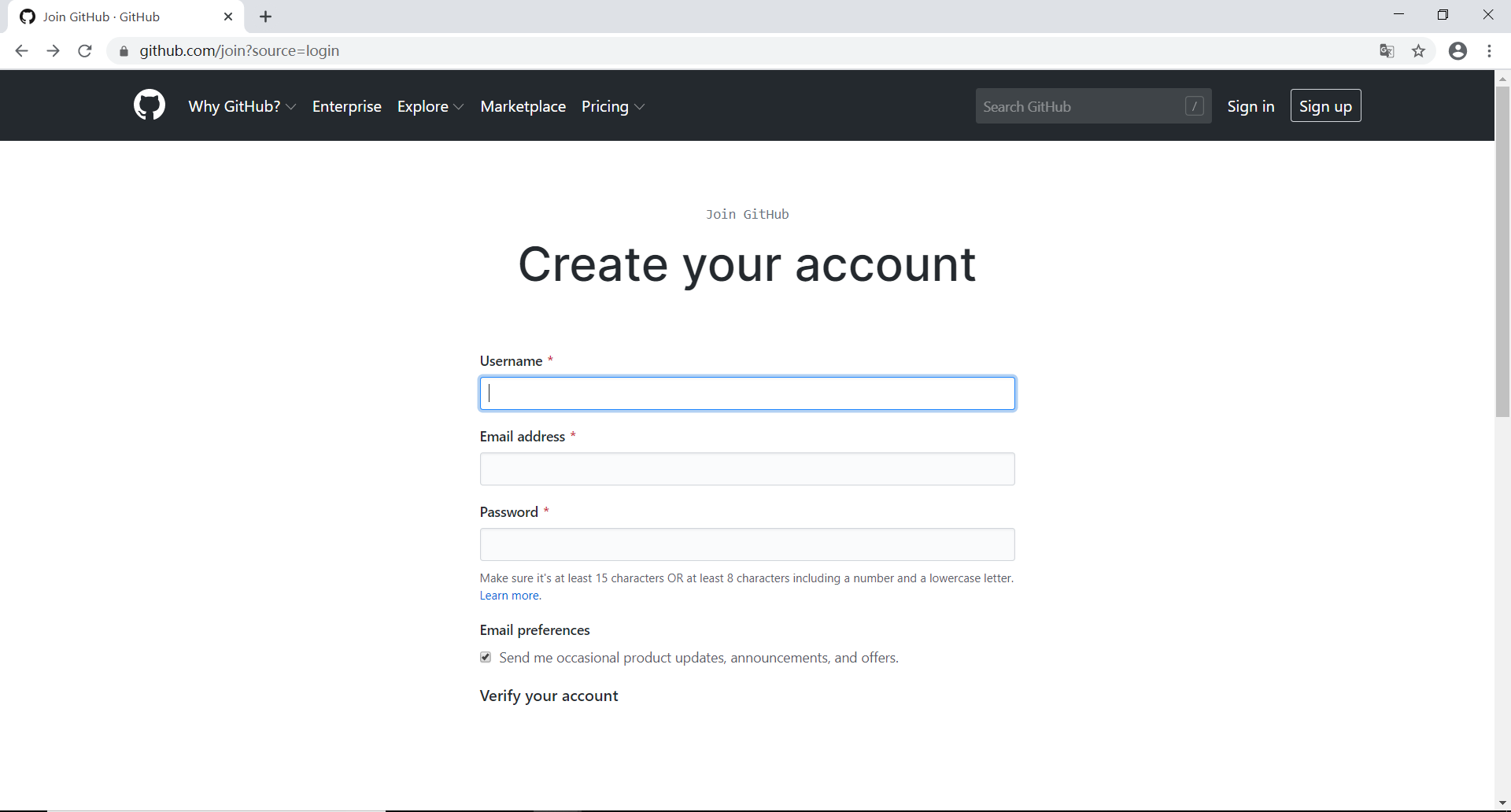Open the password Learn more link
Screen dimensions: 1511x812
click(511, 596)
